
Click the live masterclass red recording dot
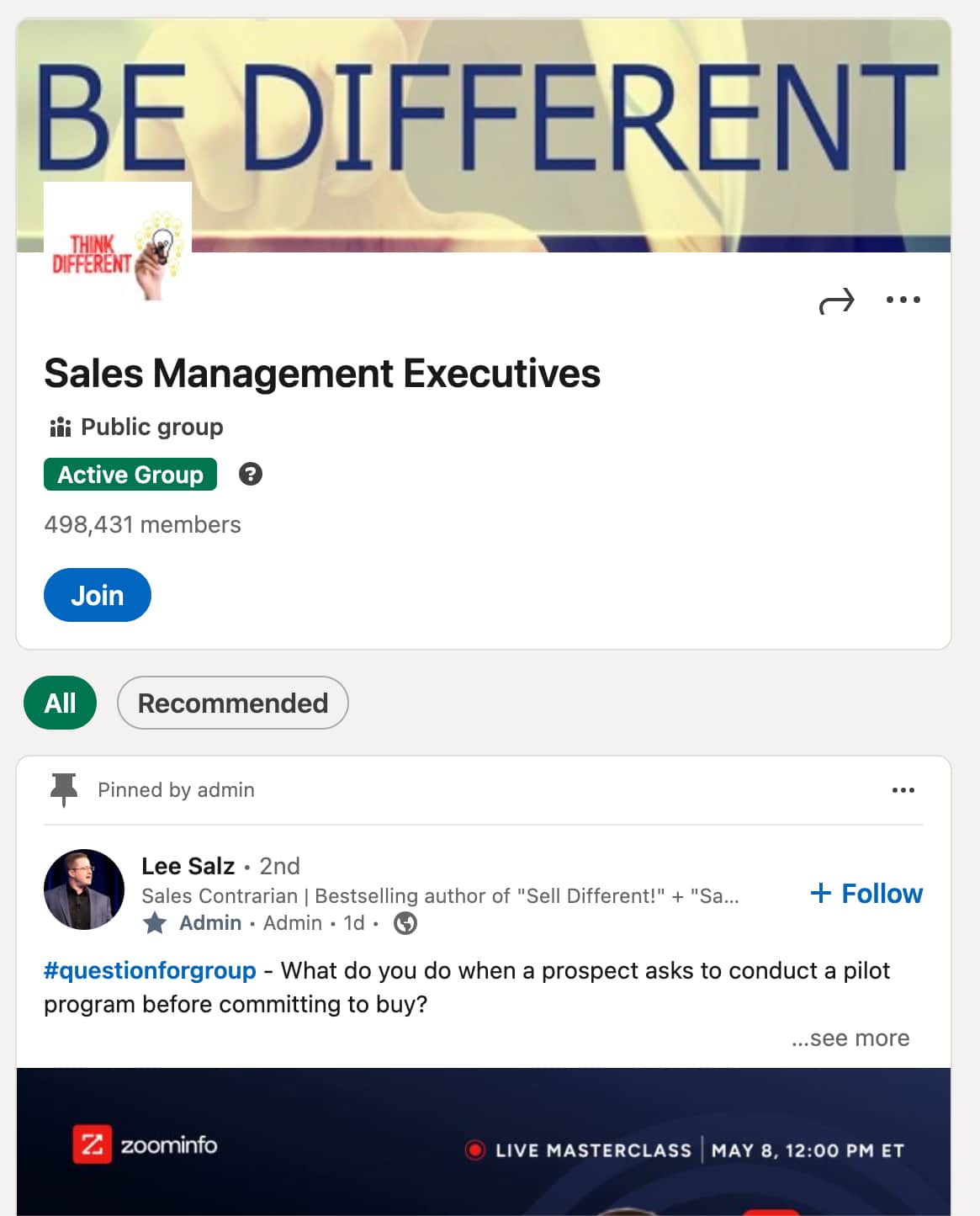pyautogui.click(x=476, y=1150)
